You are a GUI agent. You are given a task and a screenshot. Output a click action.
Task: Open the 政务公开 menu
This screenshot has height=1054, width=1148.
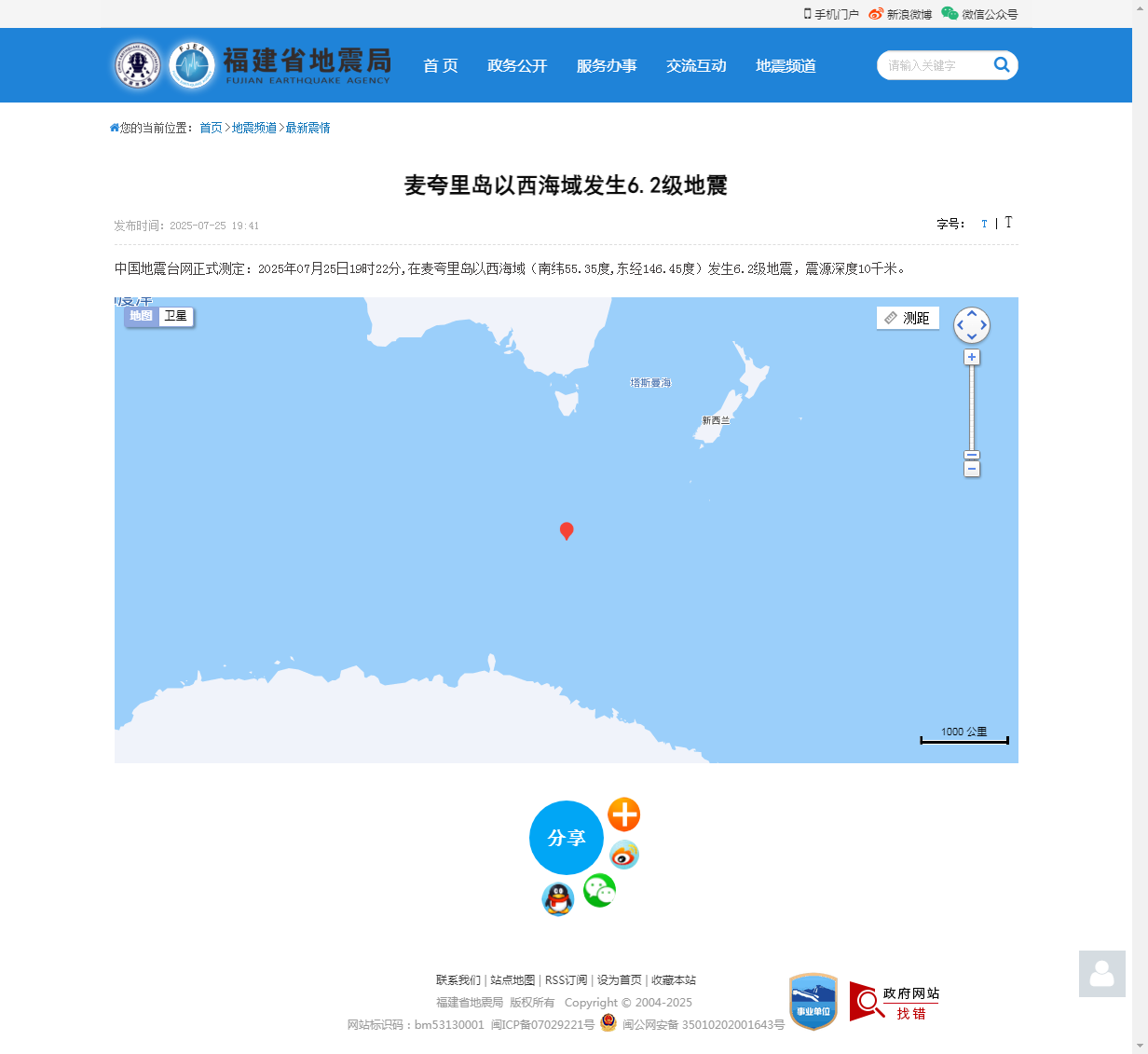click(517, 65)
